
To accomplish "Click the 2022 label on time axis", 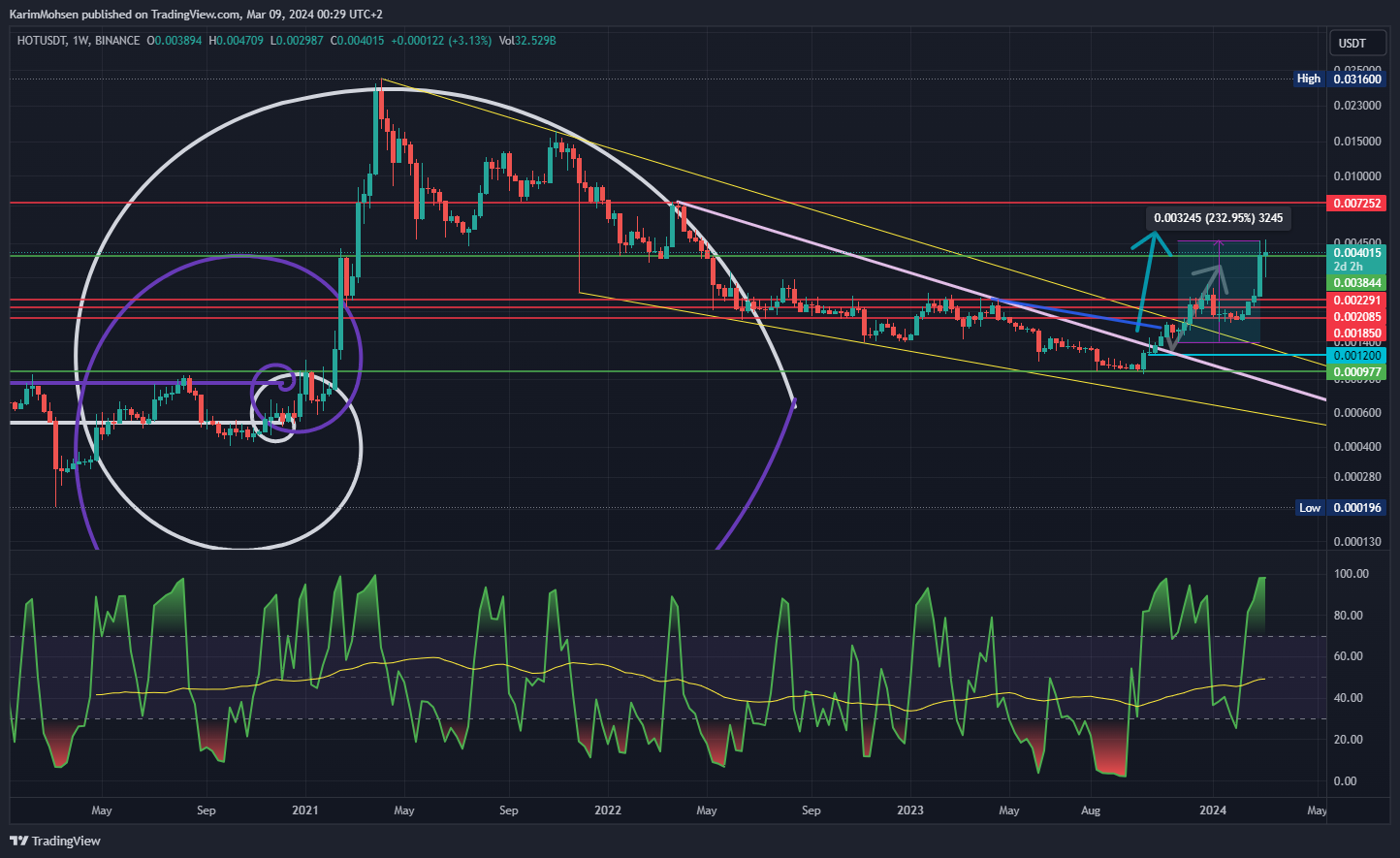I will 608,810.
